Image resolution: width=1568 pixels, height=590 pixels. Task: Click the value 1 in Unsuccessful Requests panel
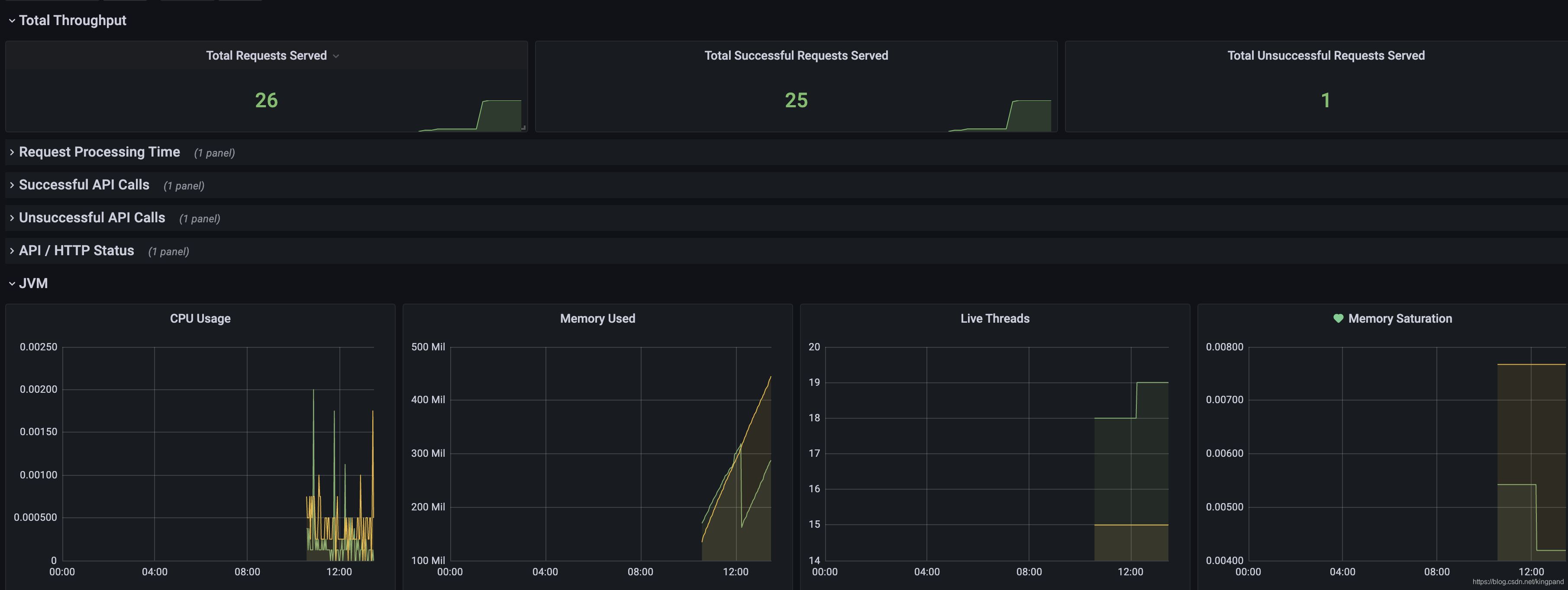tap(1325, 100)
